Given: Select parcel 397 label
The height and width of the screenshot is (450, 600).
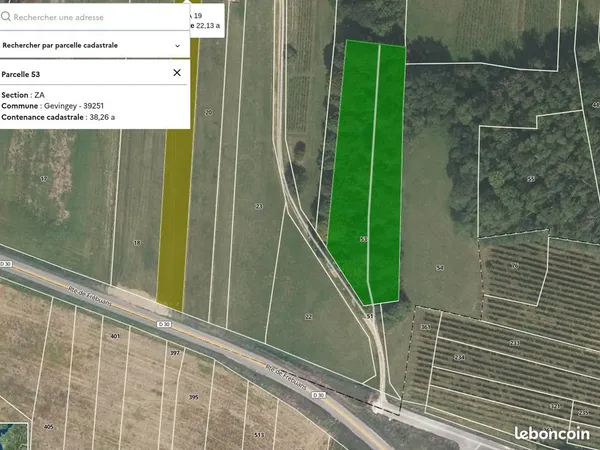Looking at the screenshot, I should (x=175, y=352).
